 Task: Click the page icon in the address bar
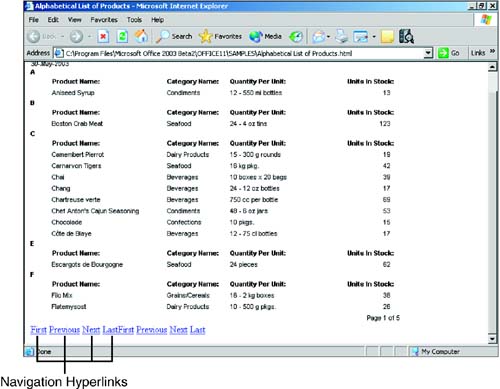[59, 53]
